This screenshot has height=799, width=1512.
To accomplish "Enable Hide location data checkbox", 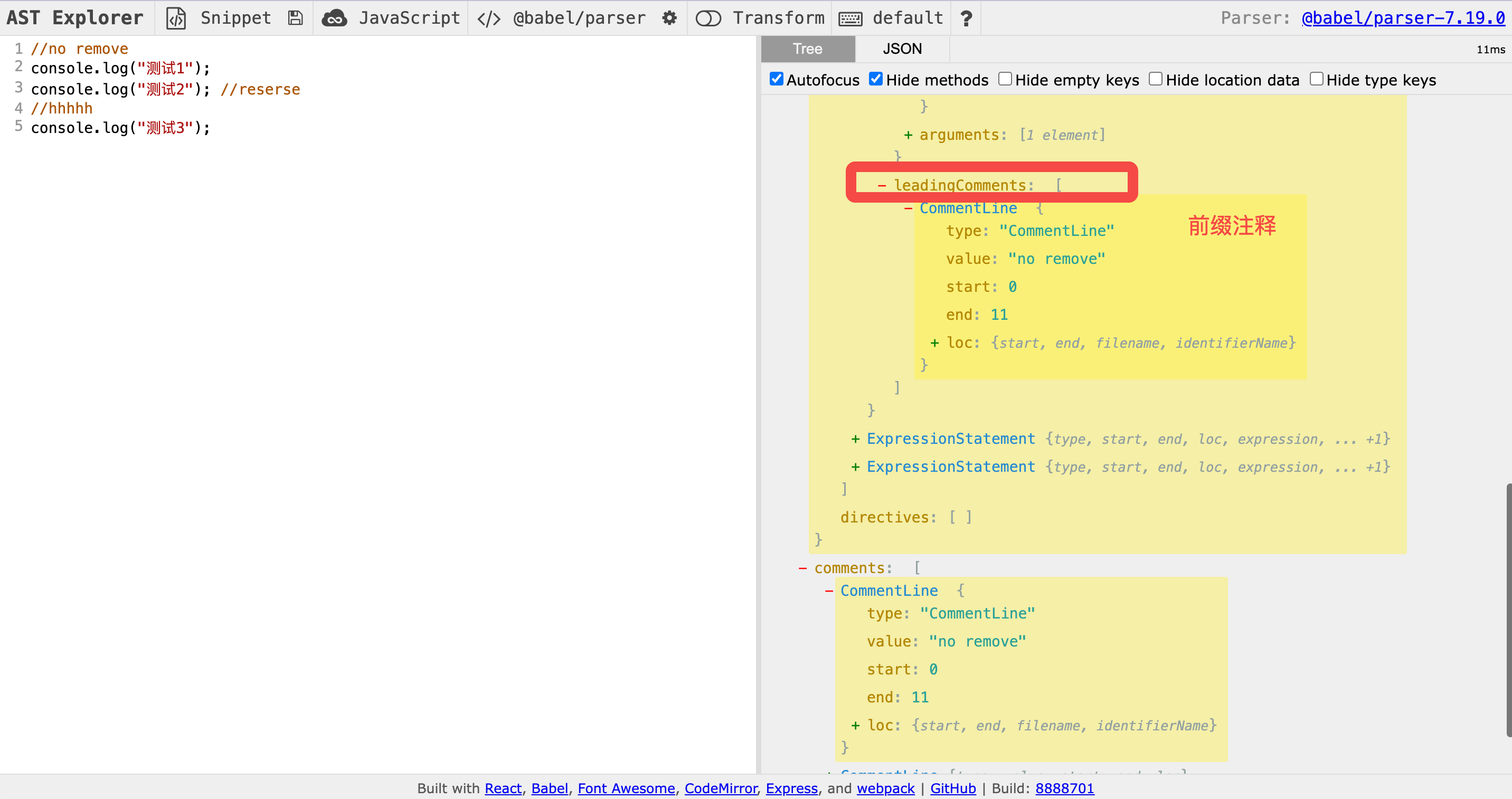I will pyautogui.click(x=1155, y=79).
